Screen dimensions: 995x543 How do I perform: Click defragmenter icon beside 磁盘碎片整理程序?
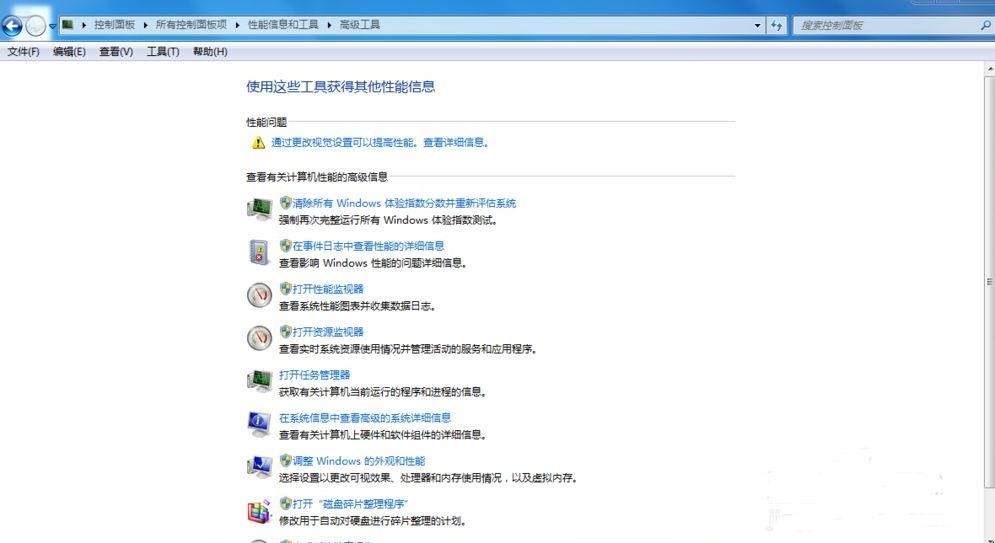click(259, 511)
